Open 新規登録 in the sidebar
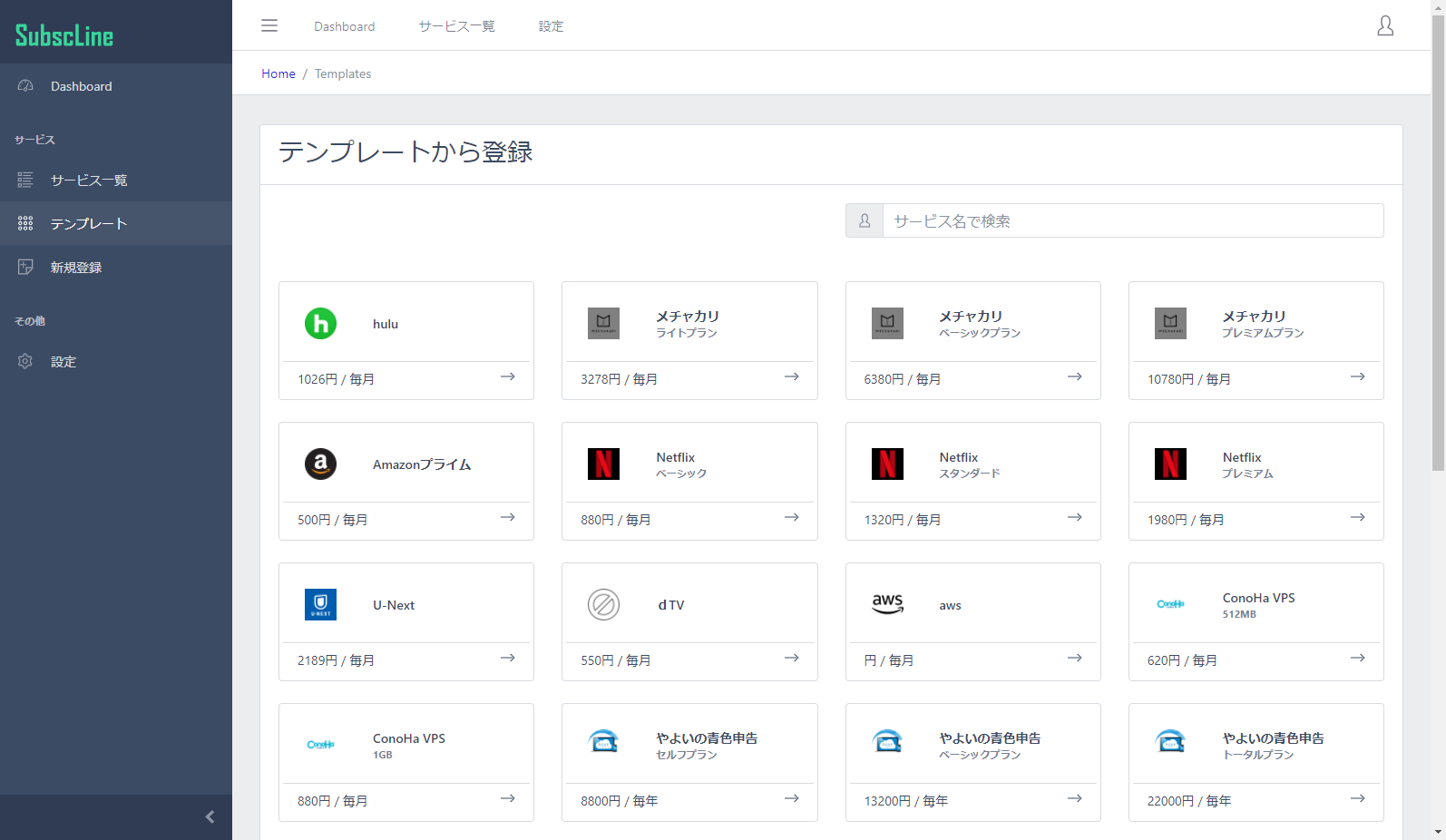The width and height of the screenshot is (1446, 840). click(x=76, y=268)
